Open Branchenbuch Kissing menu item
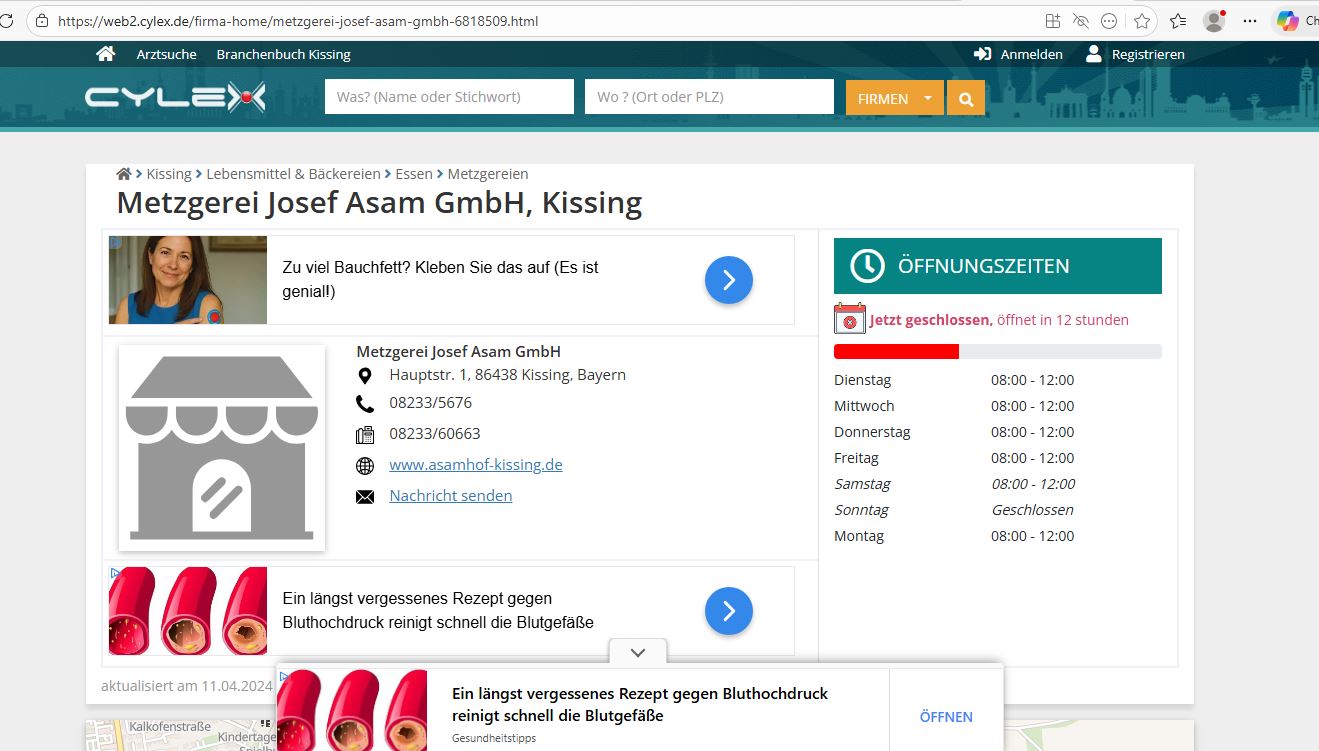The width and height of the screenshot is (1319, 751). click(x=283, y=54)
